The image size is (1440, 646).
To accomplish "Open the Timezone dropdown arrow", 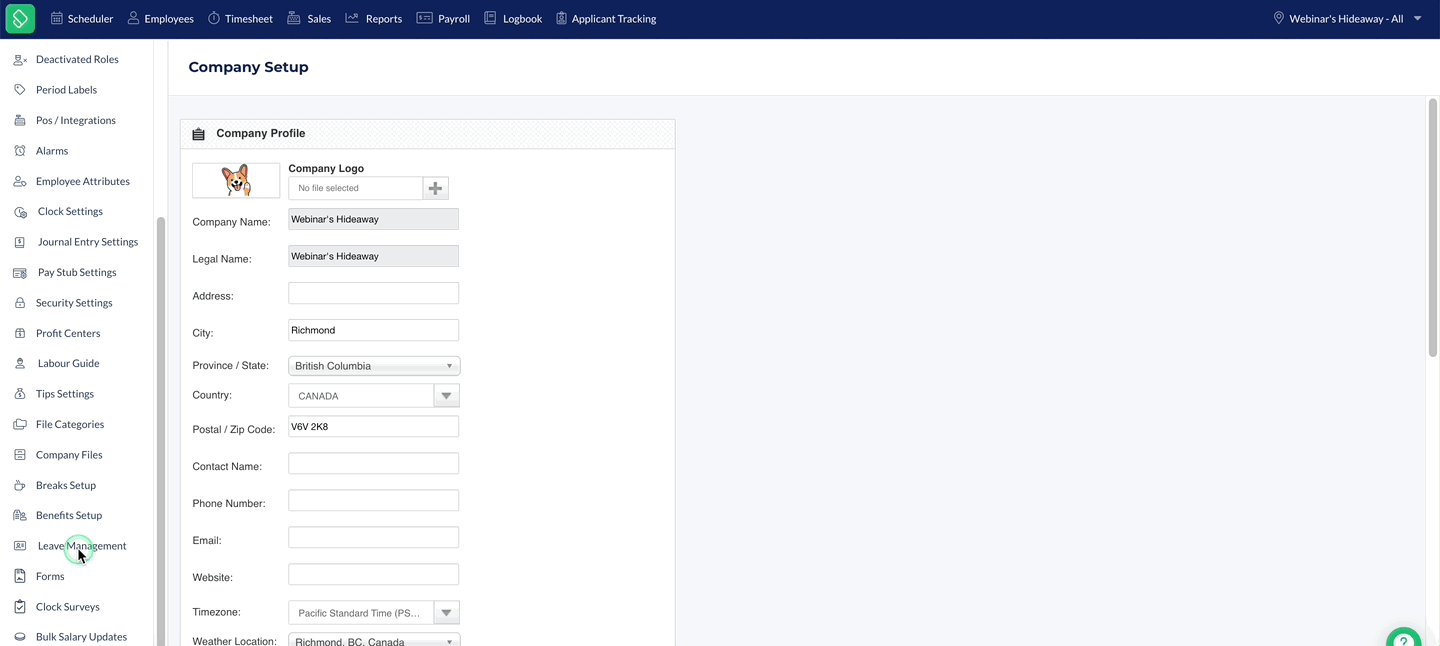I will 446,613.
